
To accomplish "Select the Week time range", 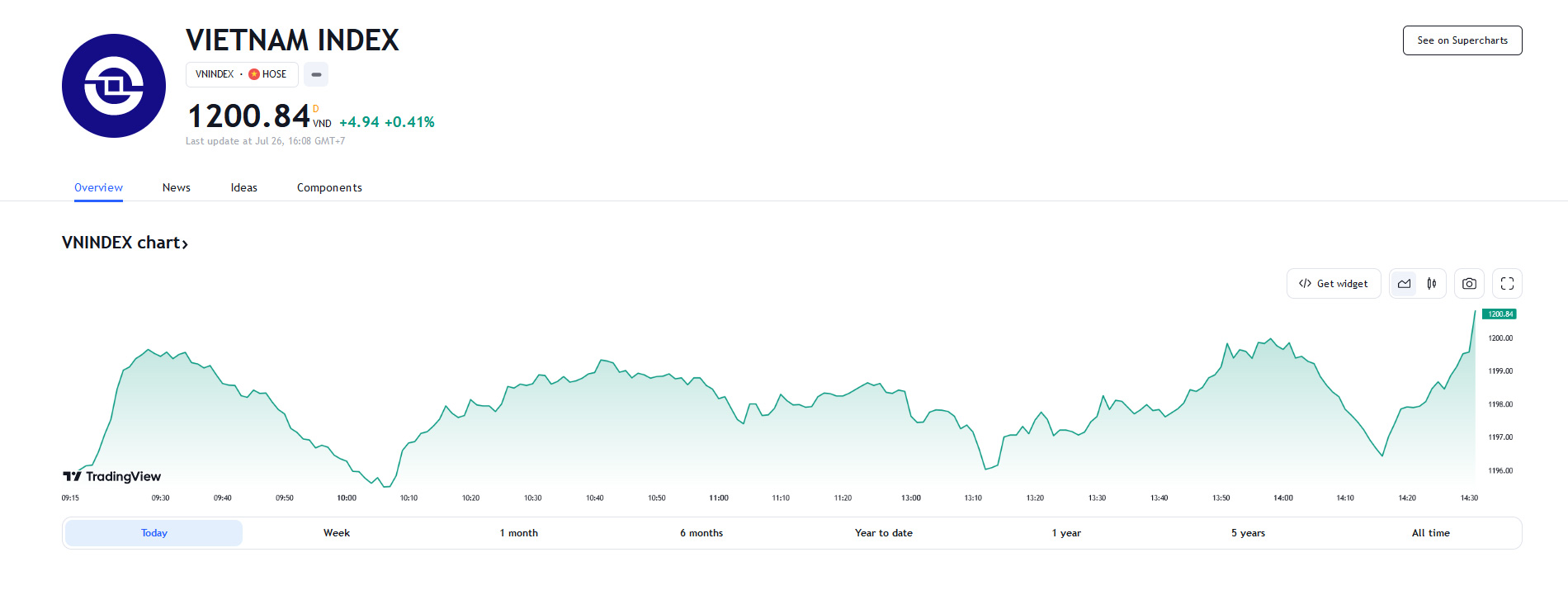I will click(x=337, y=533).
